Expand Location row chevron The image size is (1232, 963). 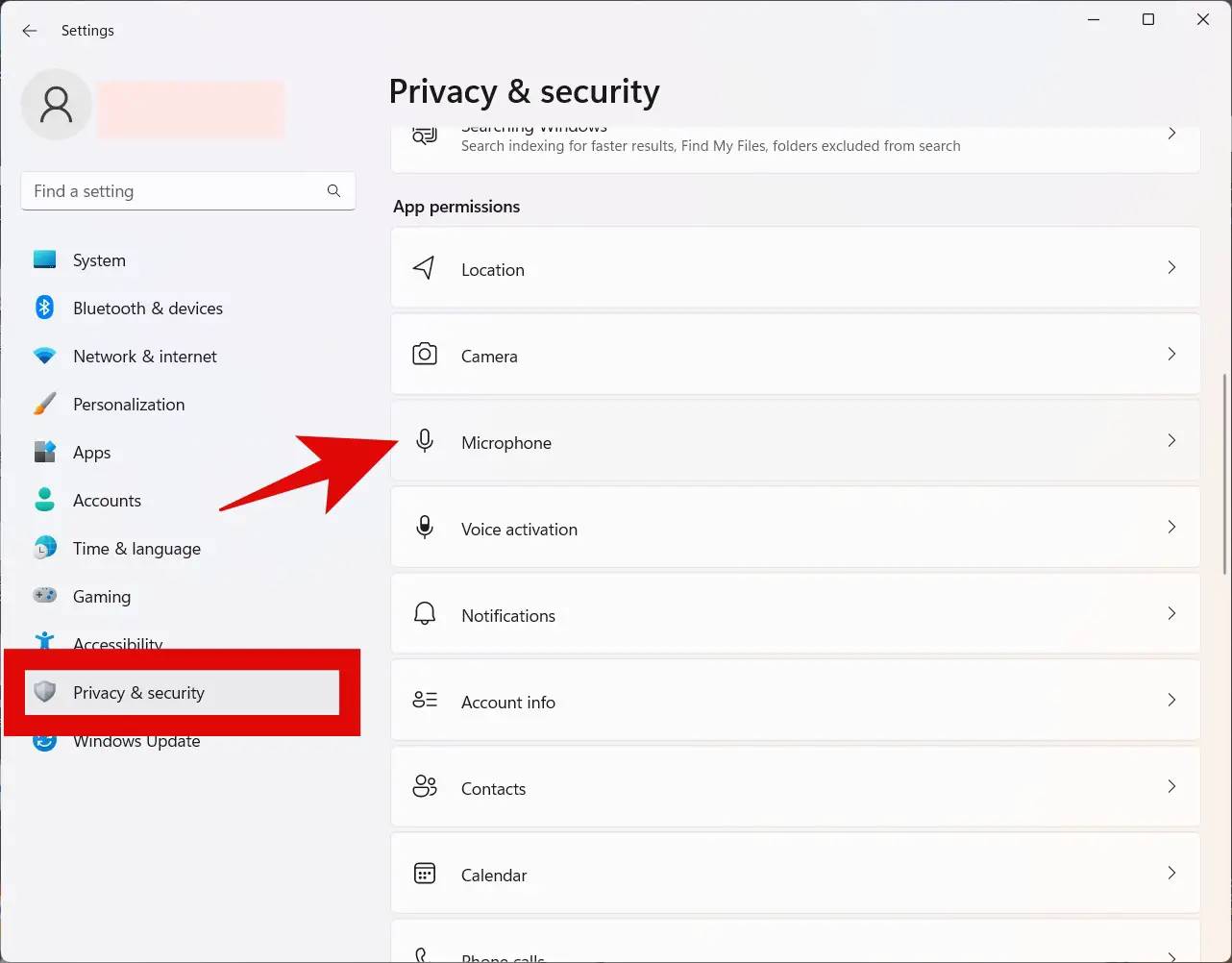click(x=1171, y=267)
